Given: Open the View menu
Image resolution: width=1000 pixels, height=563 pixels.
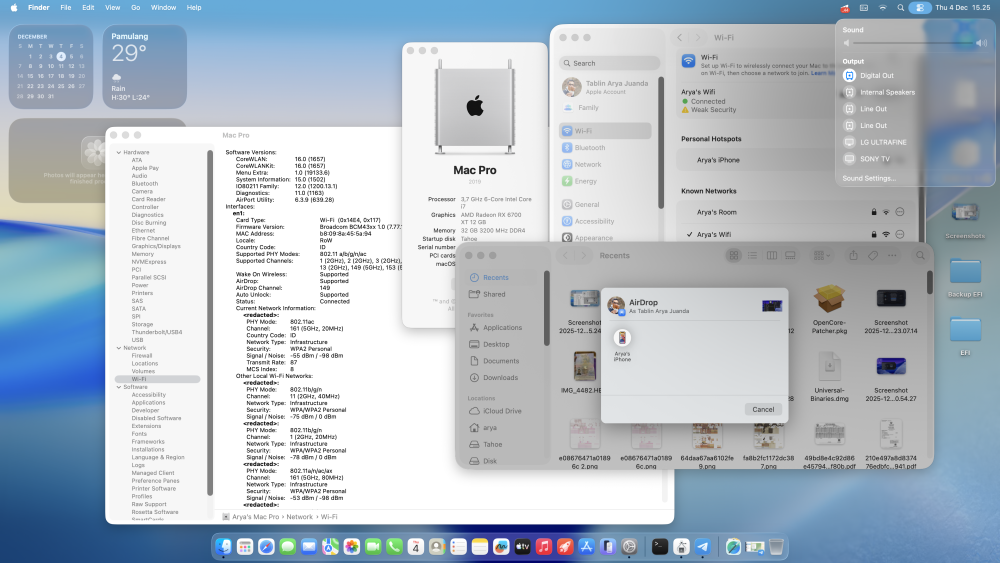Looking at the screenshot, I should tap(112, 8).
